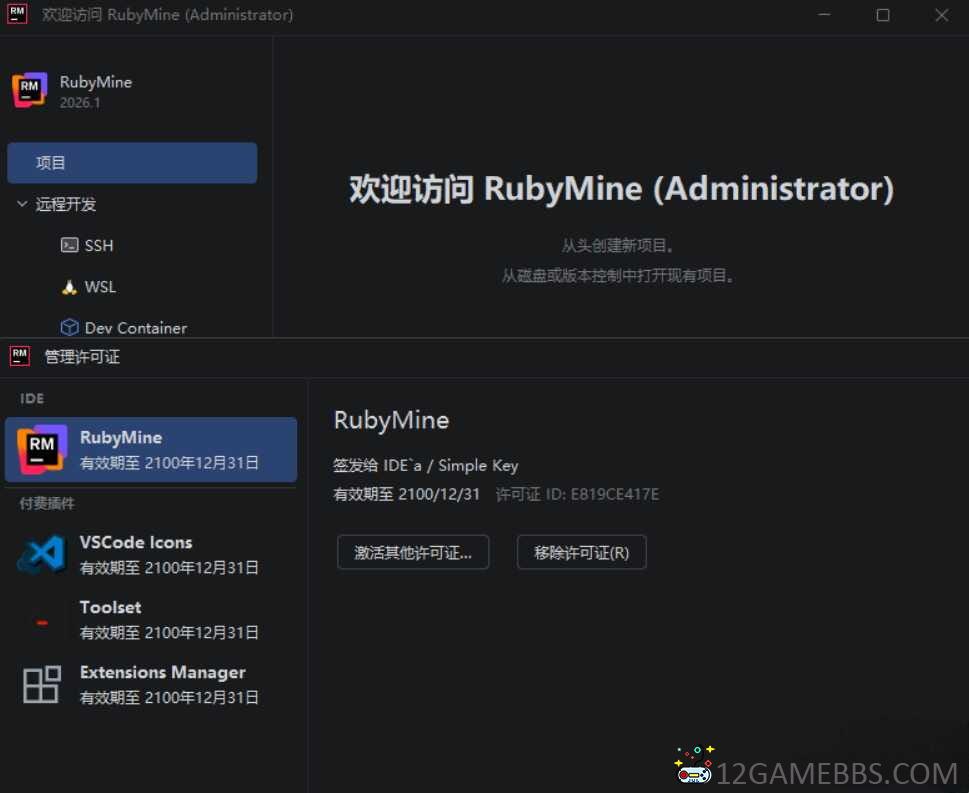The width and height of the screenshot is (969, 793).
Task: Click the RubyMine logo in the welcome sidebar
Action: pos(30,90)
